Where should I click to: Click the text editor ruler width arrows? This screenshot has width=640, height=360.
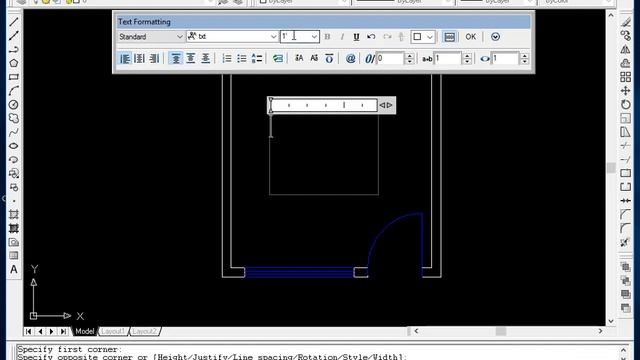pyautogui.click(x=386, y=105)
